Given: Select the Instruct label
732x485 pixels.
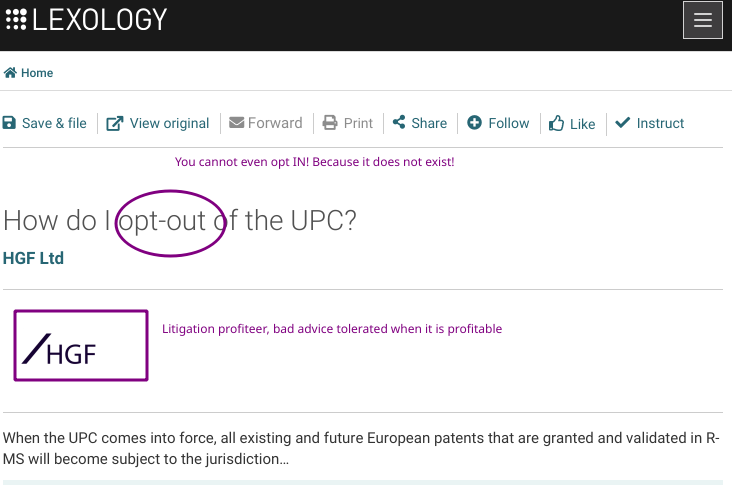Looking at the screenshot, I should click(660, 123).
